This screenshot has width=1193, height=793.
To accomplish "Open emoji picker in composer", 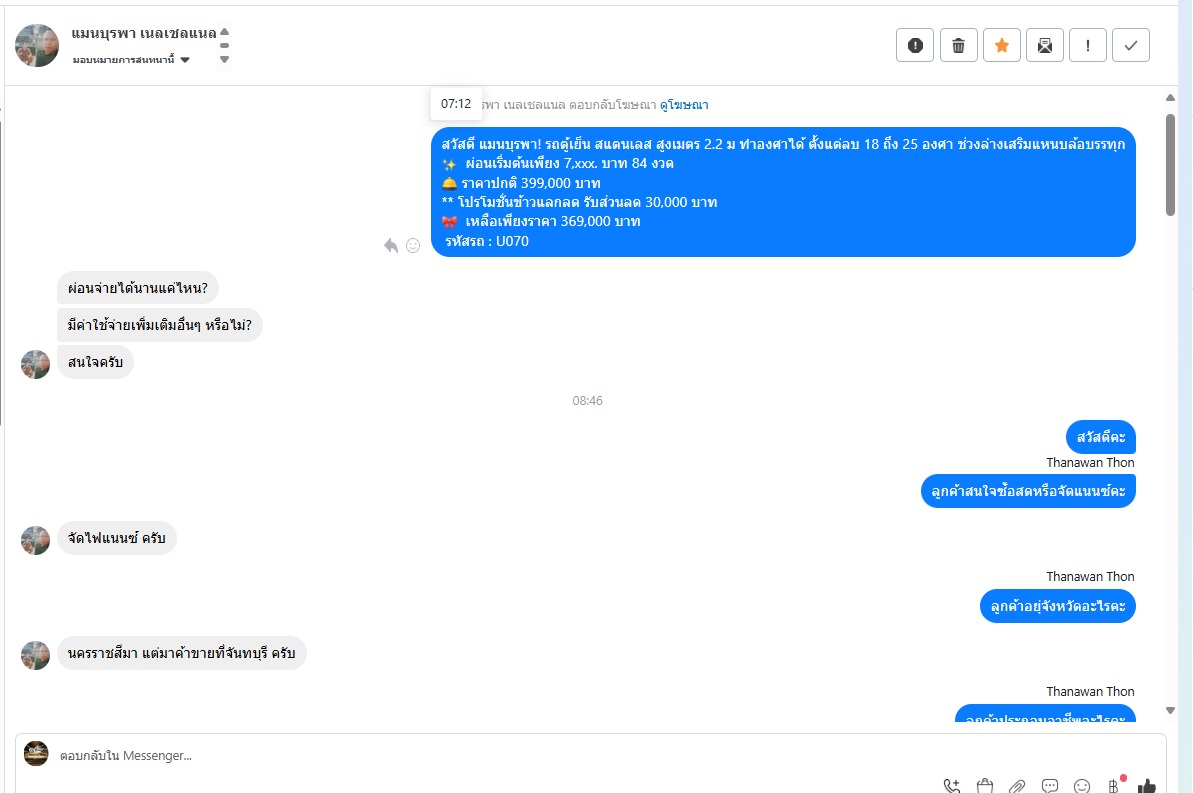I will (1082, 785).
